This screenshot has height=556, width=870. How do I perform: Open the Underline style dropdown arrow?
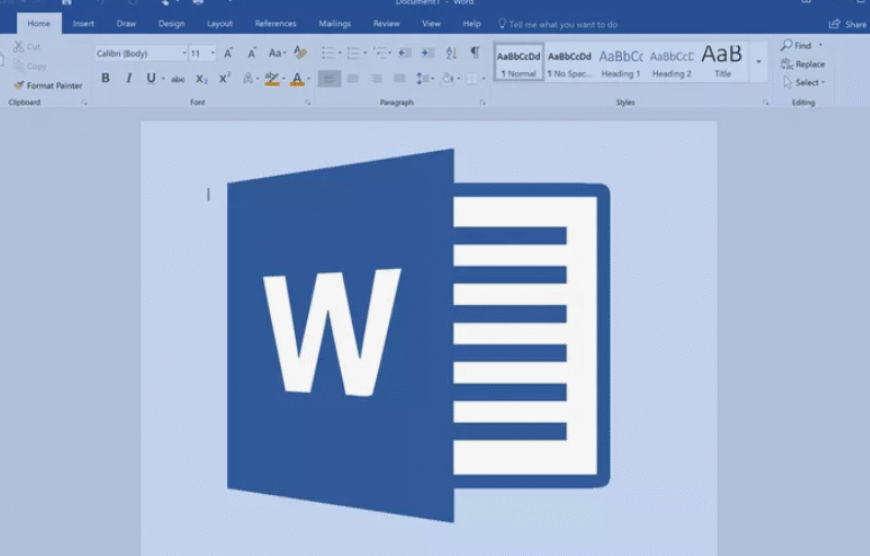click(163, 79)
